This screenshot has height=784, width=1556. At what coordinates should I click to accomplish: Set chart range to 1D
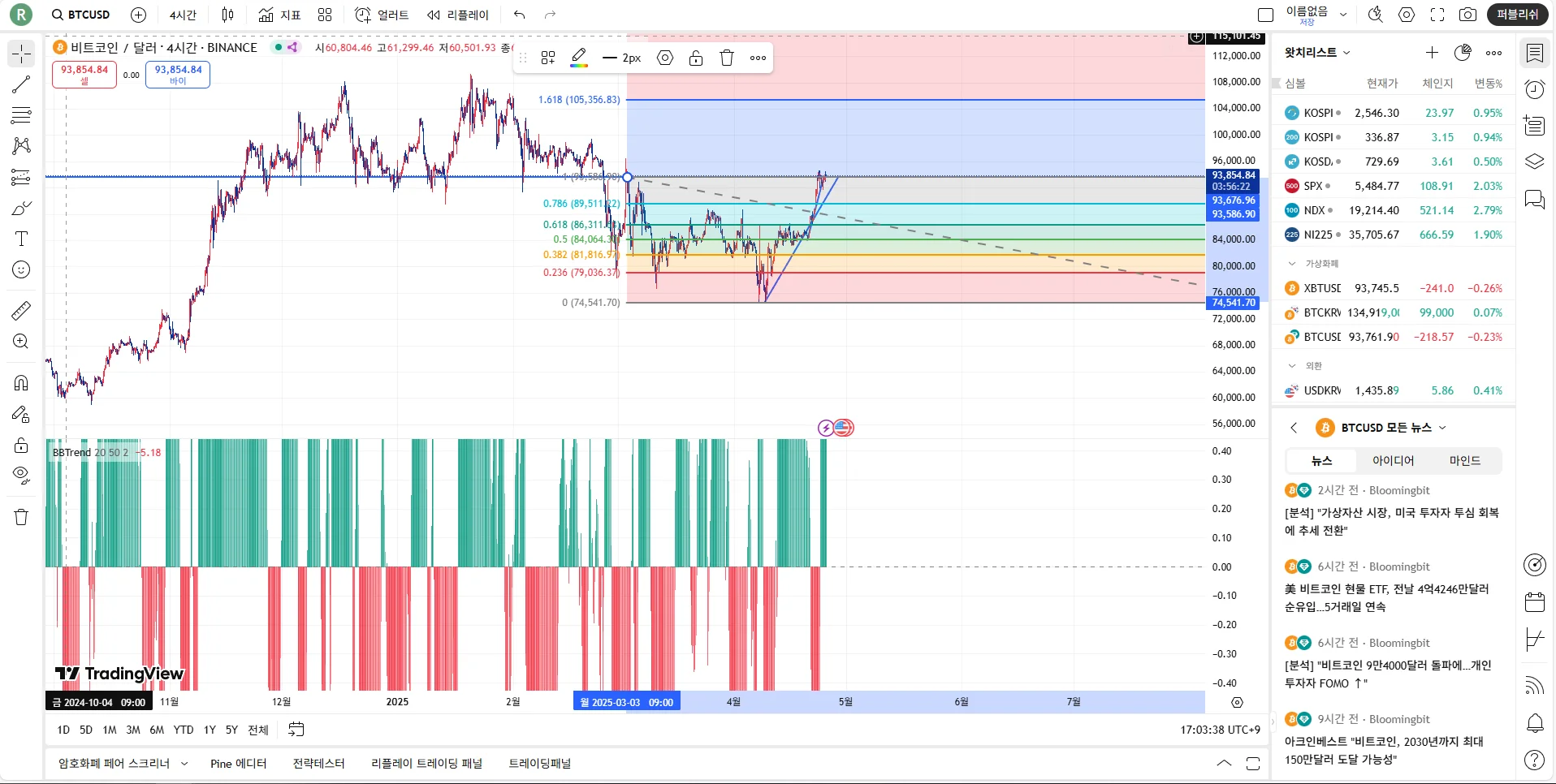click(x=63, y=730)
